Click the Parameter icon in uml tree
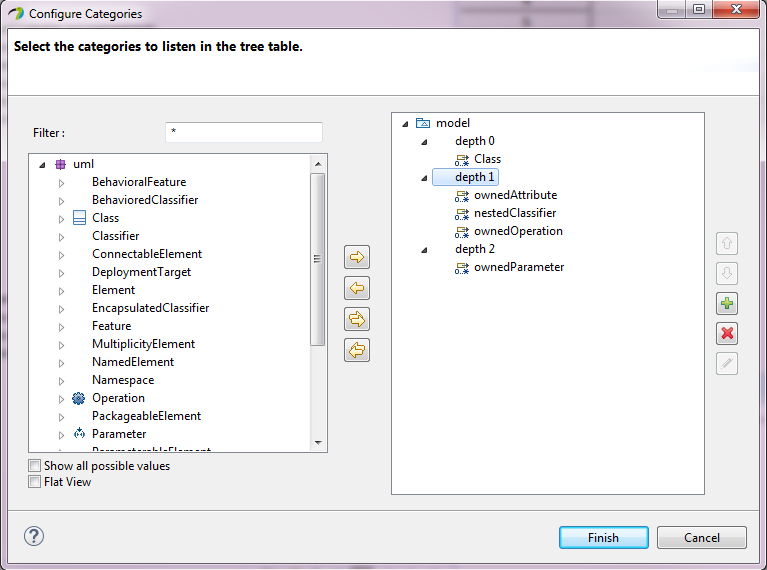This screenshot has width=767, height=570. tap(79, 433)
